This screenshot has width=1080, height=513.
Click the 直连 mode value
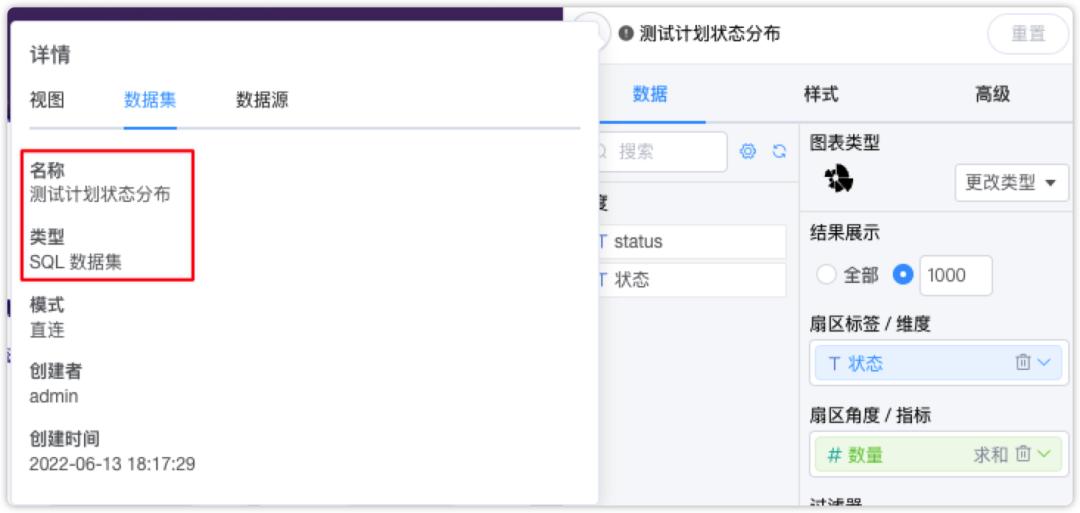47,330
